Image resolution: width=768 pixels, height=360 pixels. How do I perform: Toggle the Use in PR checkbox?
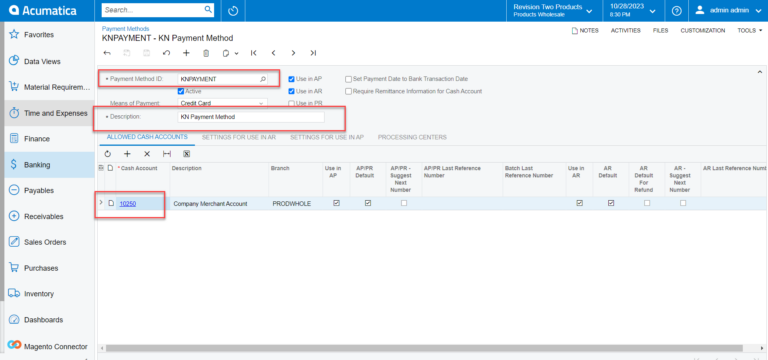click(291, 103)
